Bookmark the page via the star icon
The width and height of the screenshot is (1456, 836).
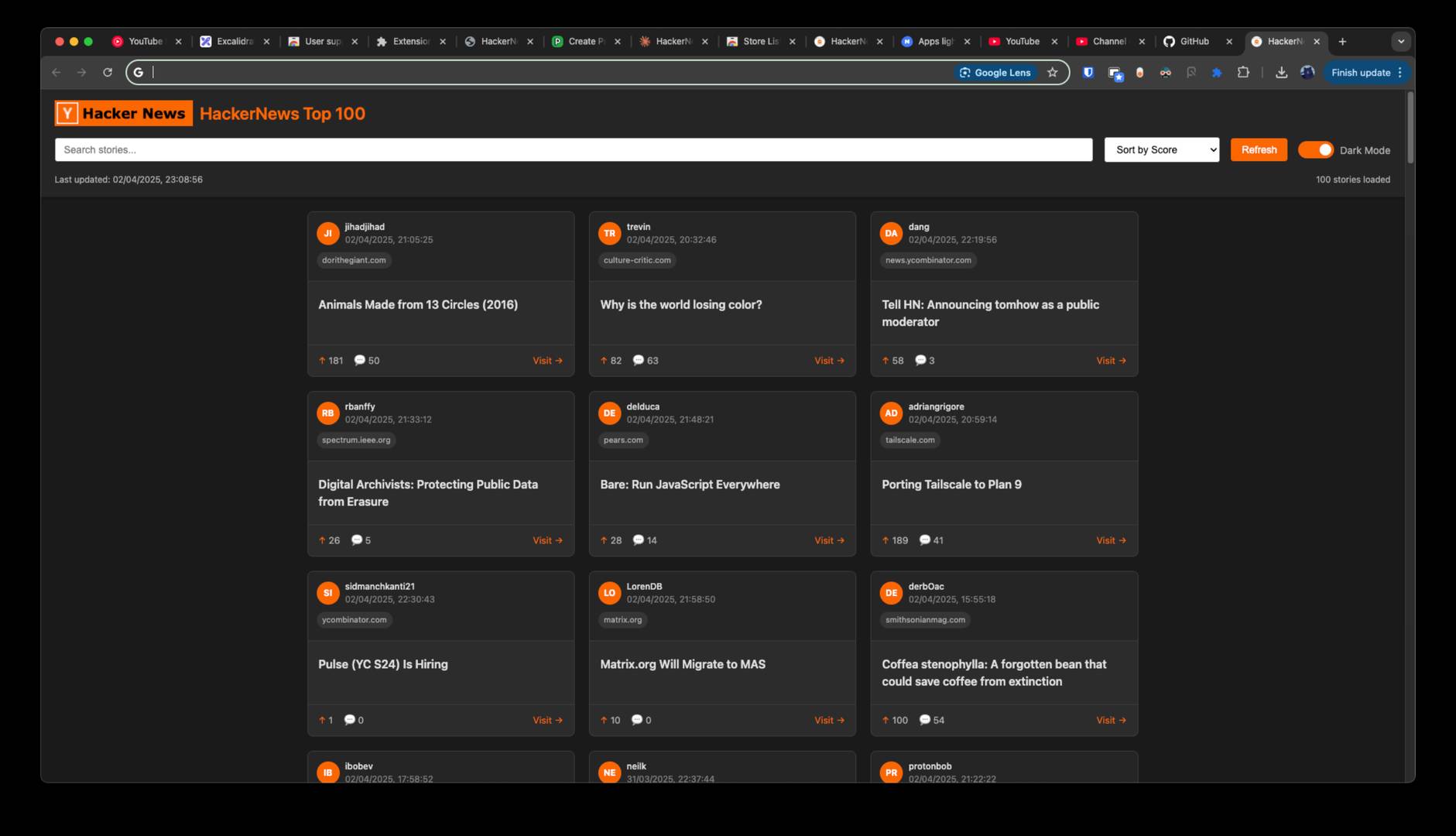[x=1052, y=72]
